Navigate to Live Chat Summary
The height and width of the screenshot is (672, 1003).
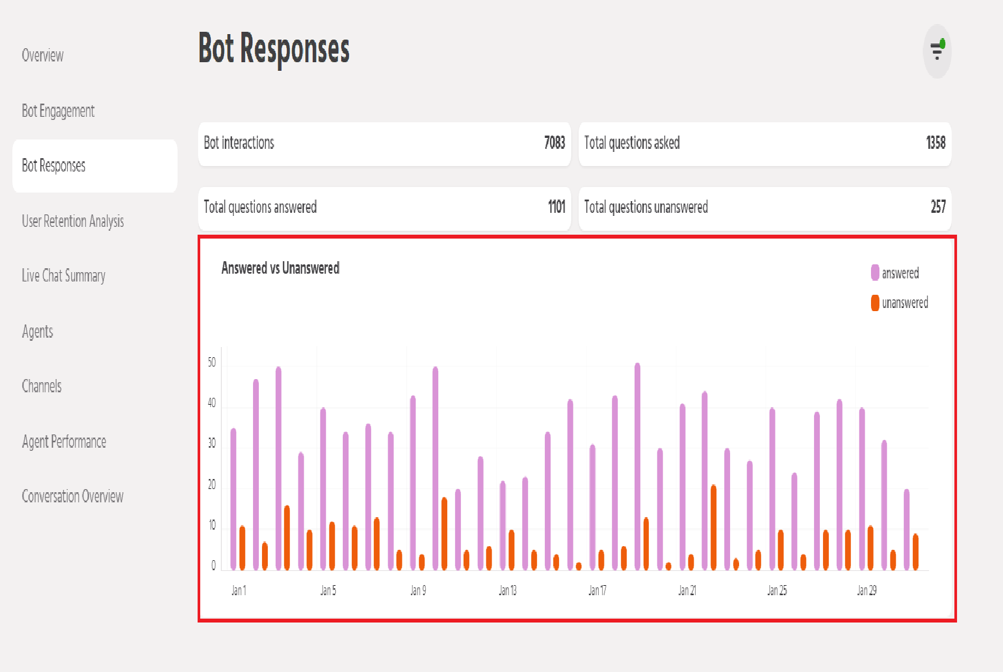(x=64, y=276)
